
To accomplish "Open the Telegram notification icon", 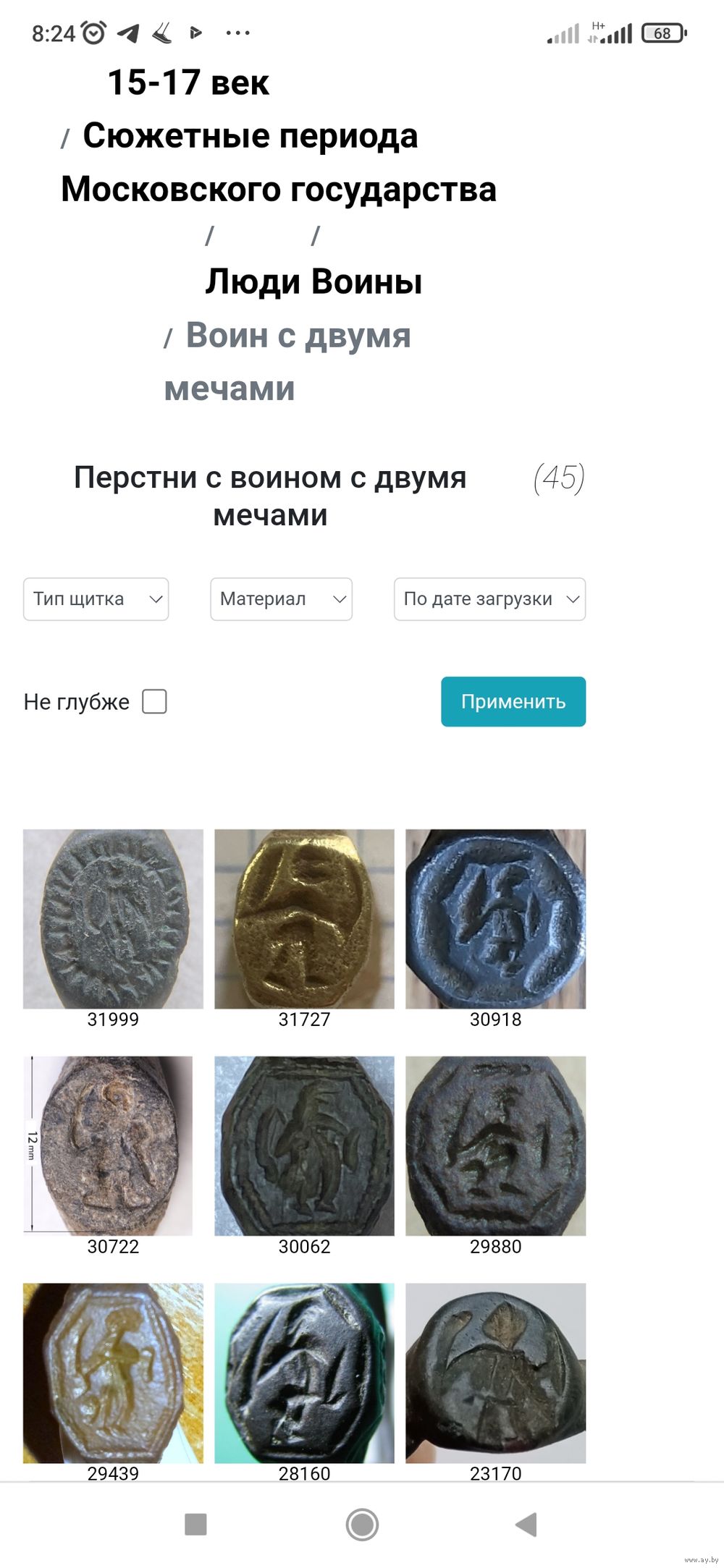I will 128,33.
